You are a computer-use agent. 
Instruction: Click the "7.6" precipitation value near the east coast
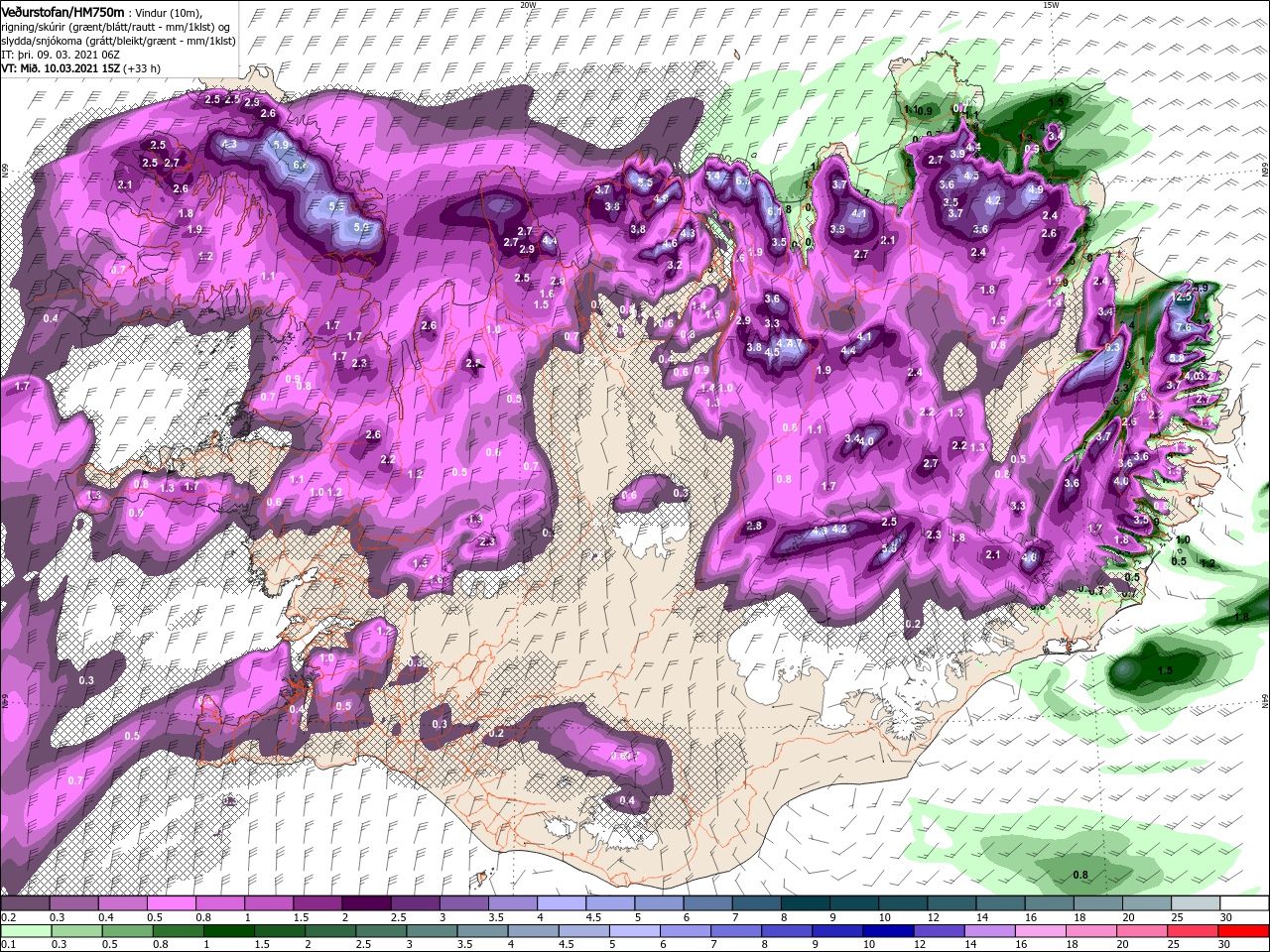pyautogui.click(x=1183, y=327)
